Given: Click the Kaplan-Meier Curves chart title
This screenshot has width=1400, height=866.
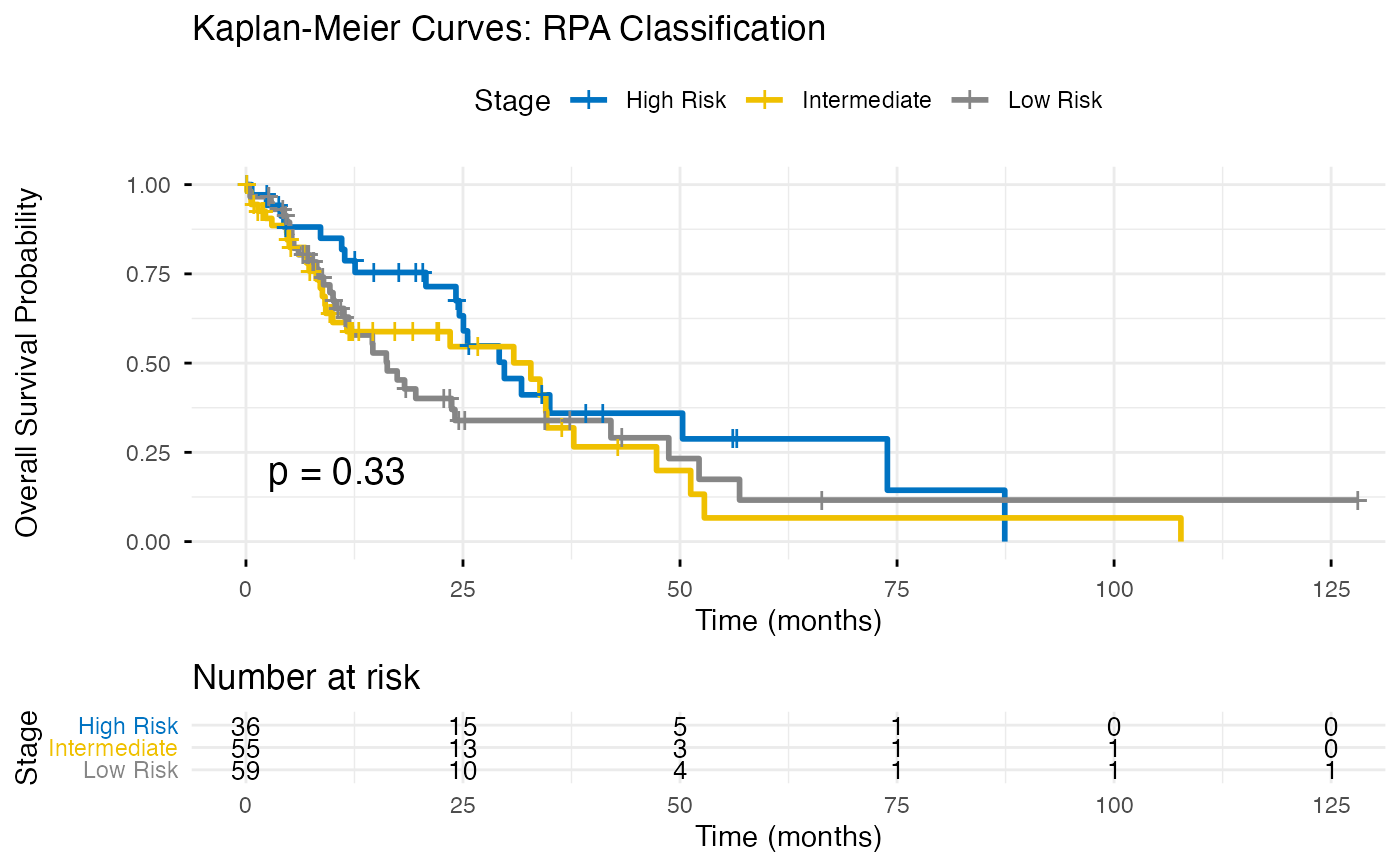Looking at the screenshot, I should 508,29.
